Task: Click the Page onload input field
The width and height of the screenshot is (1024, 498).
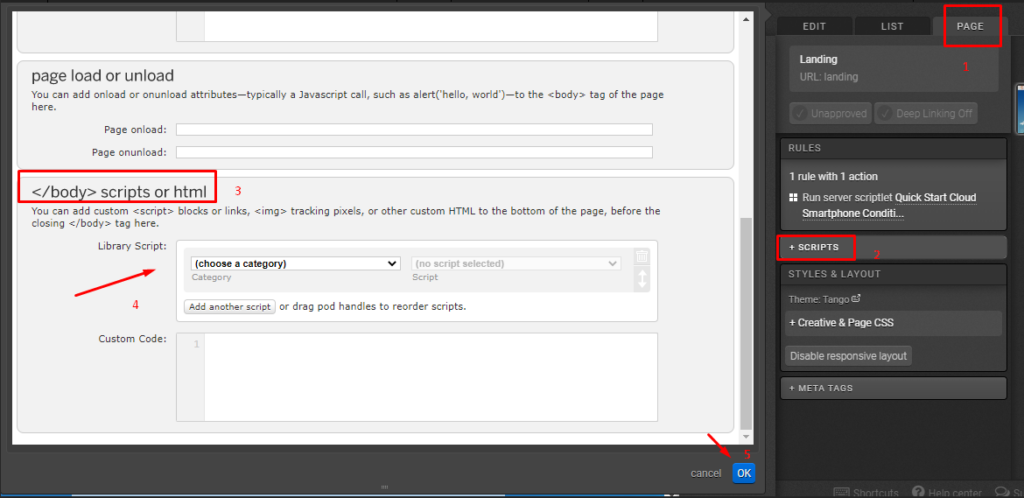Action: tap(414, 130)
